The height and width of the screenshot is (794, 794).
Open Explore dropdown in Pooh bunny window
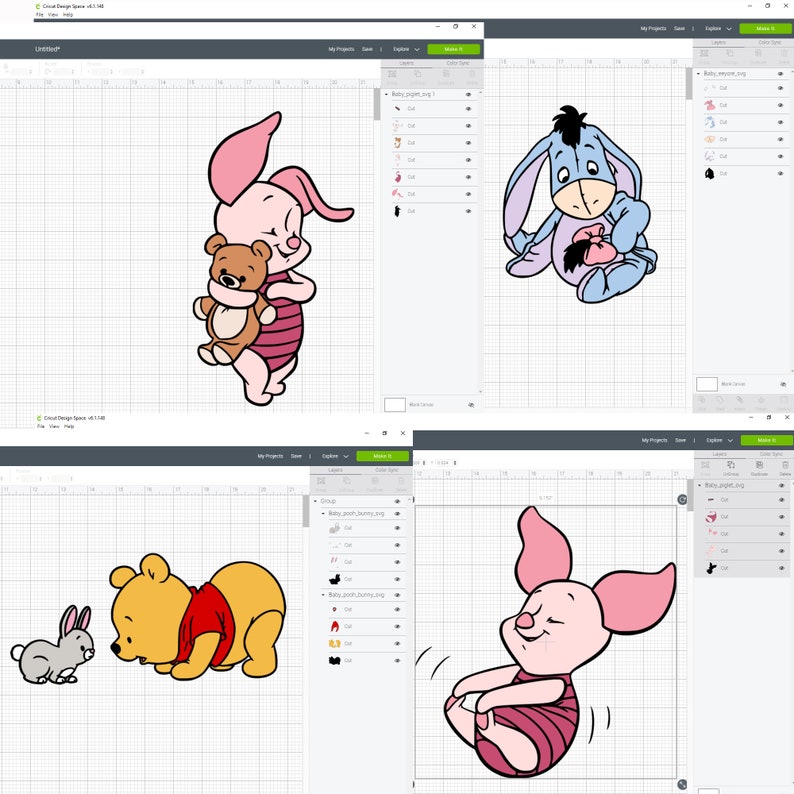[x=335, y=456]
